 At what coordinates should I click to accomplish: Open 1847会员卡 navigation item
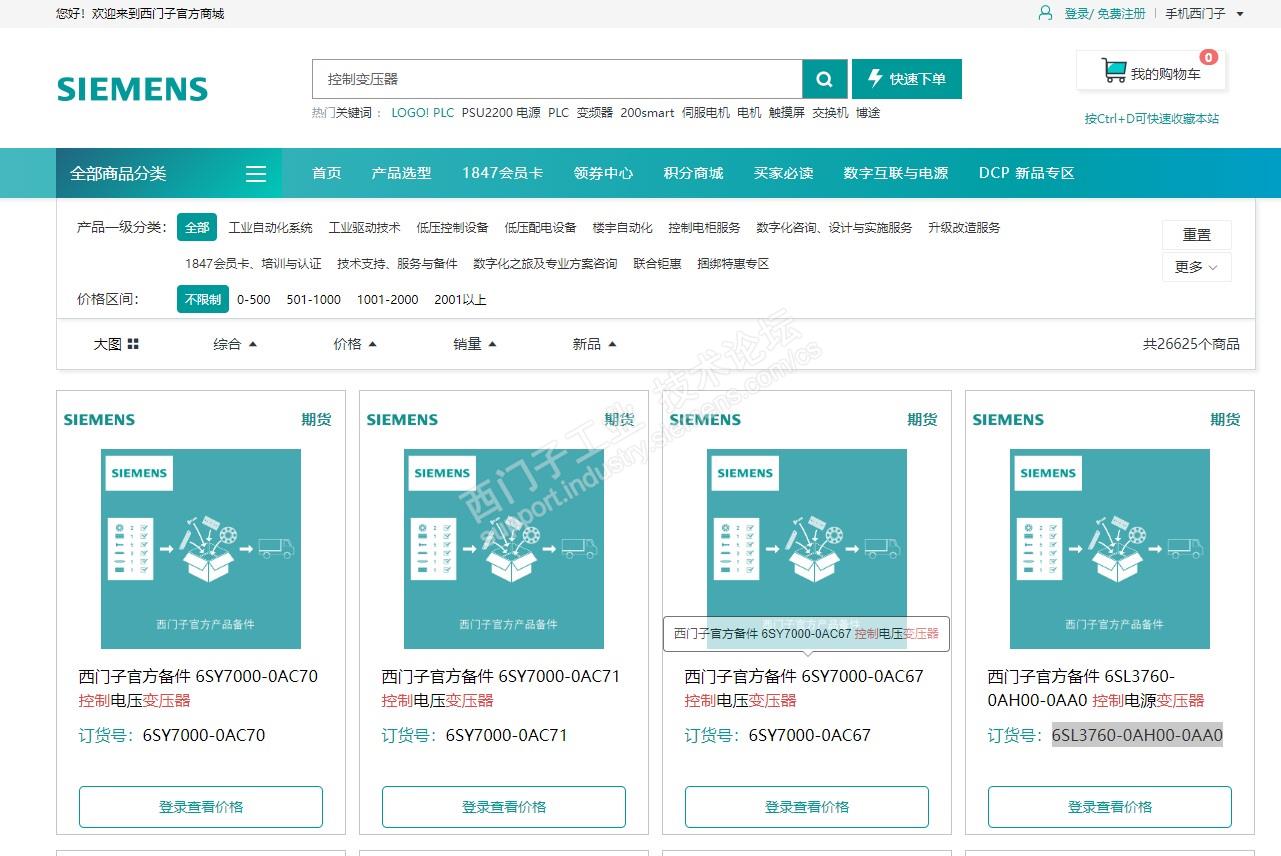tap(503, 173)
